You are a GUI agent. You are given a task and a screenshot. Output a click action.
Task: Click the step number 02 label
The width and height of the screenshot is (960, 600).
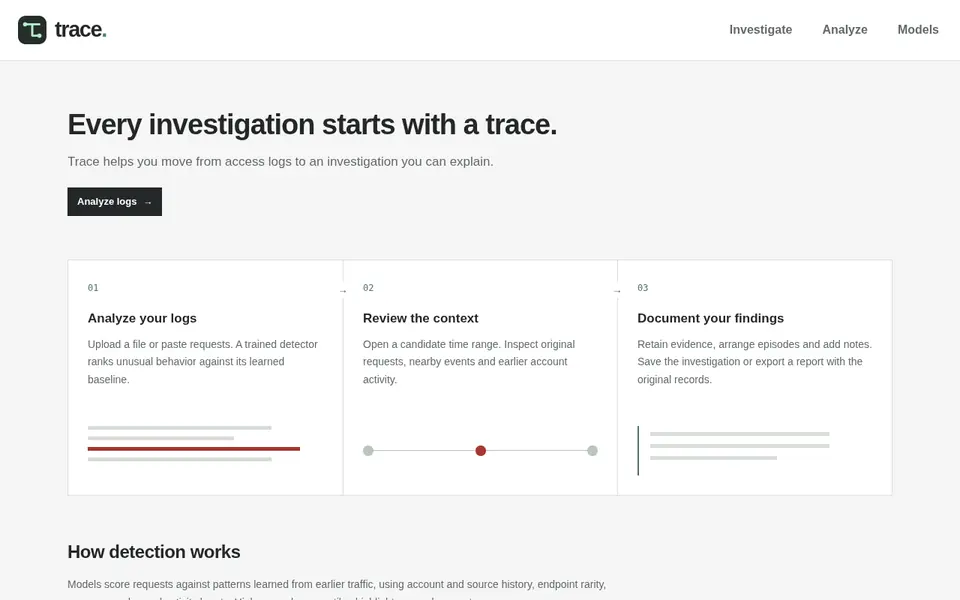coord(368,288)
